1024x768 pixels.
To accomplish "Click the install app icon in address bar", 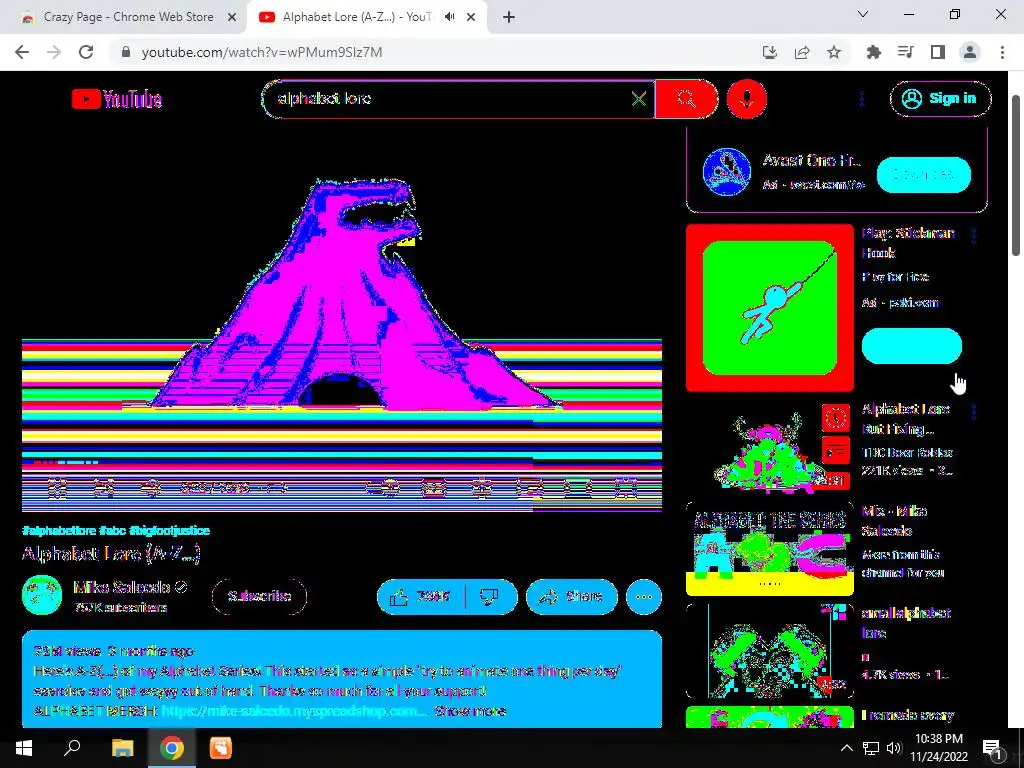I will (x=770, y=52).
